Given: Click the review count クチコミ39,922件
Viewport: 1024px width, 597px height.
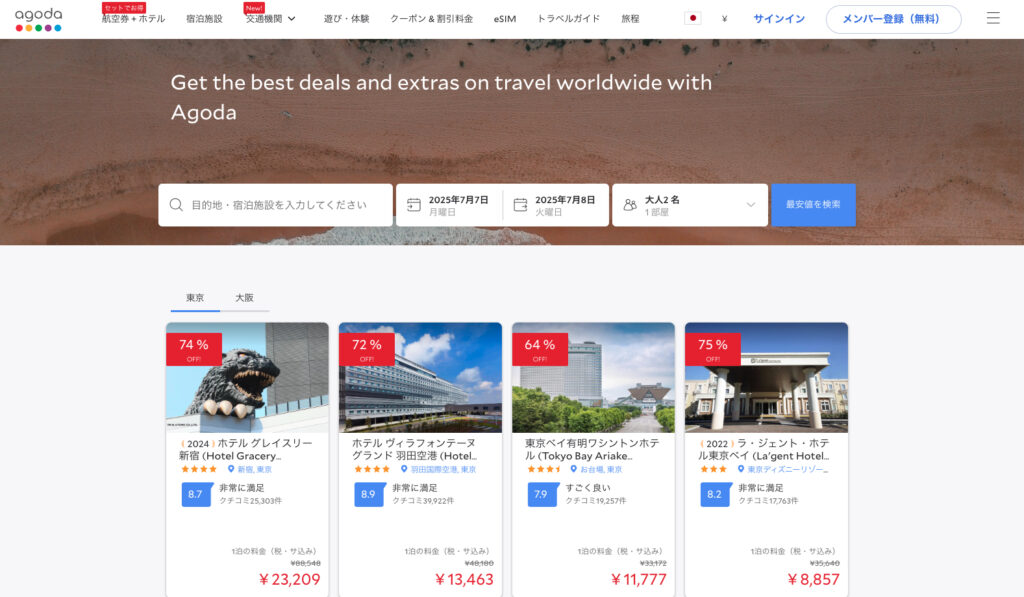Looking at the screenshot, I should click(x=423, y=501).
